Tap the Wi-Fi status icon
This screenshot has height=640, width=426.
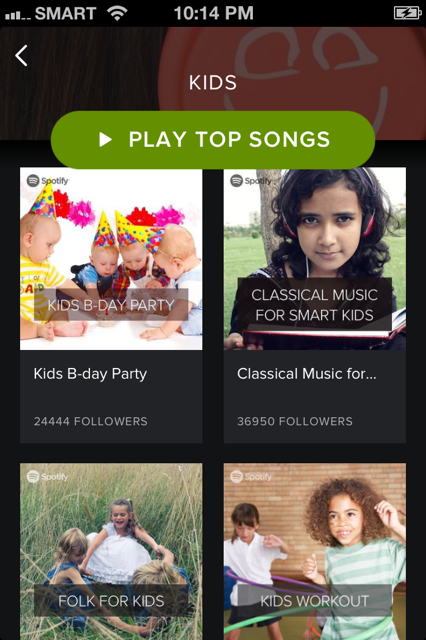coord(118,13)
